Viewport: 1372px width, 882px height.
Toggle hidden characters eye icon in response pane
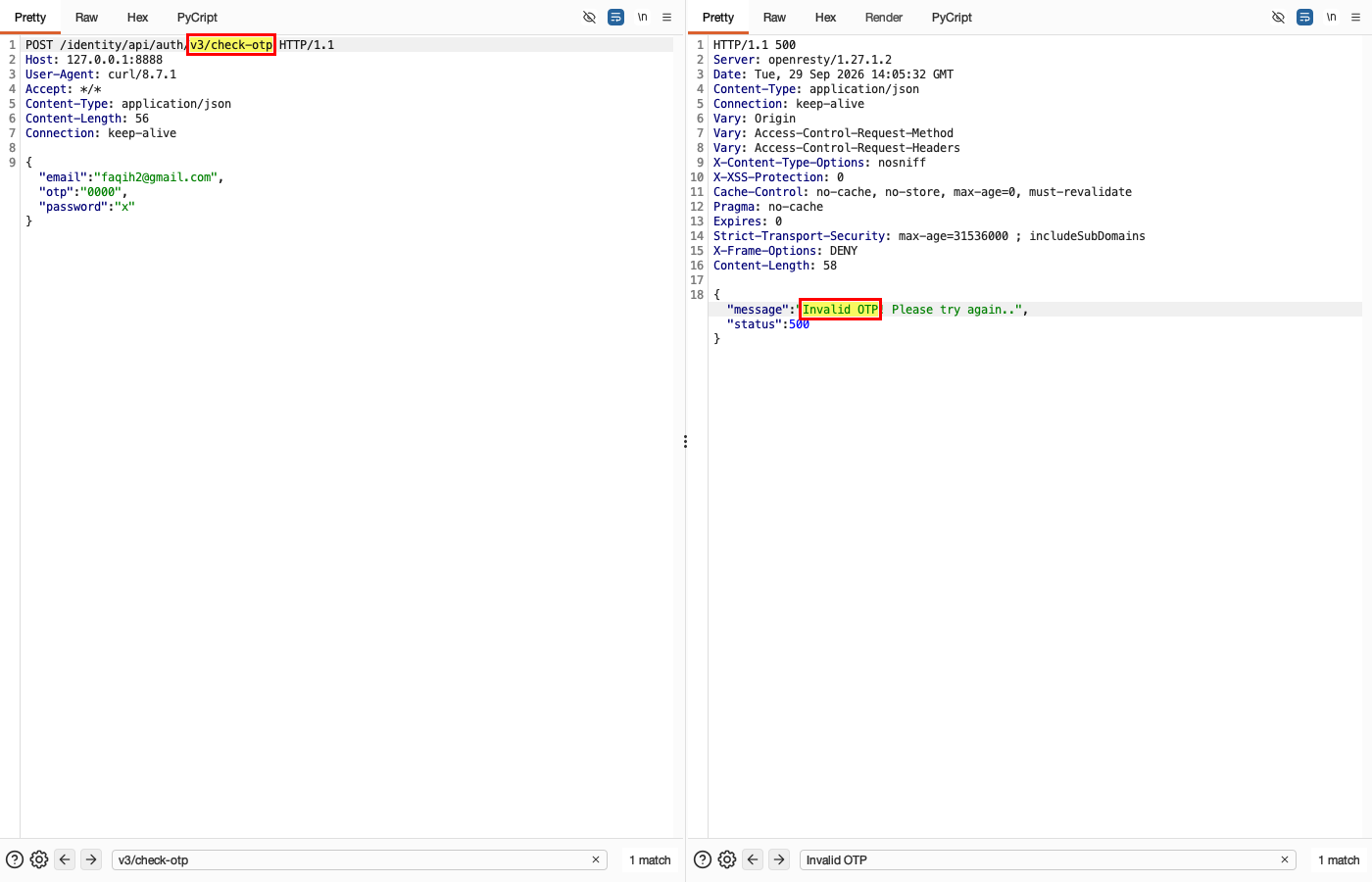[1278, 17]
